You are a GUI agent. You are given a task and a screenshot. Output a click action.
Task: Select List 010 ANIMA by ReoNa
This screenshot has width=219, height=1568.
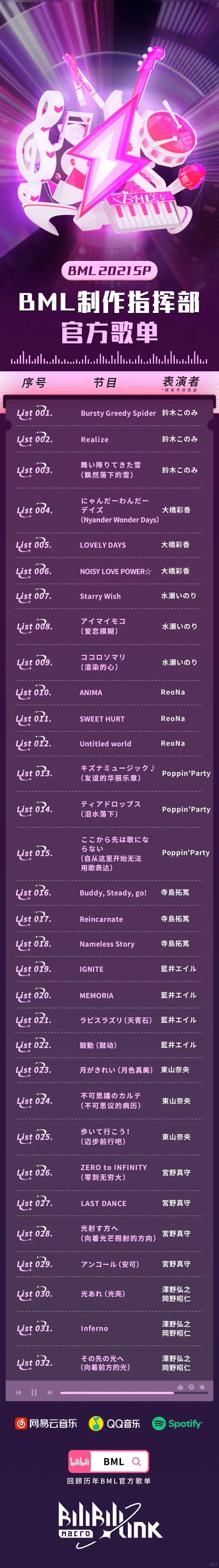pyautogui.click(x=110, y=692)
